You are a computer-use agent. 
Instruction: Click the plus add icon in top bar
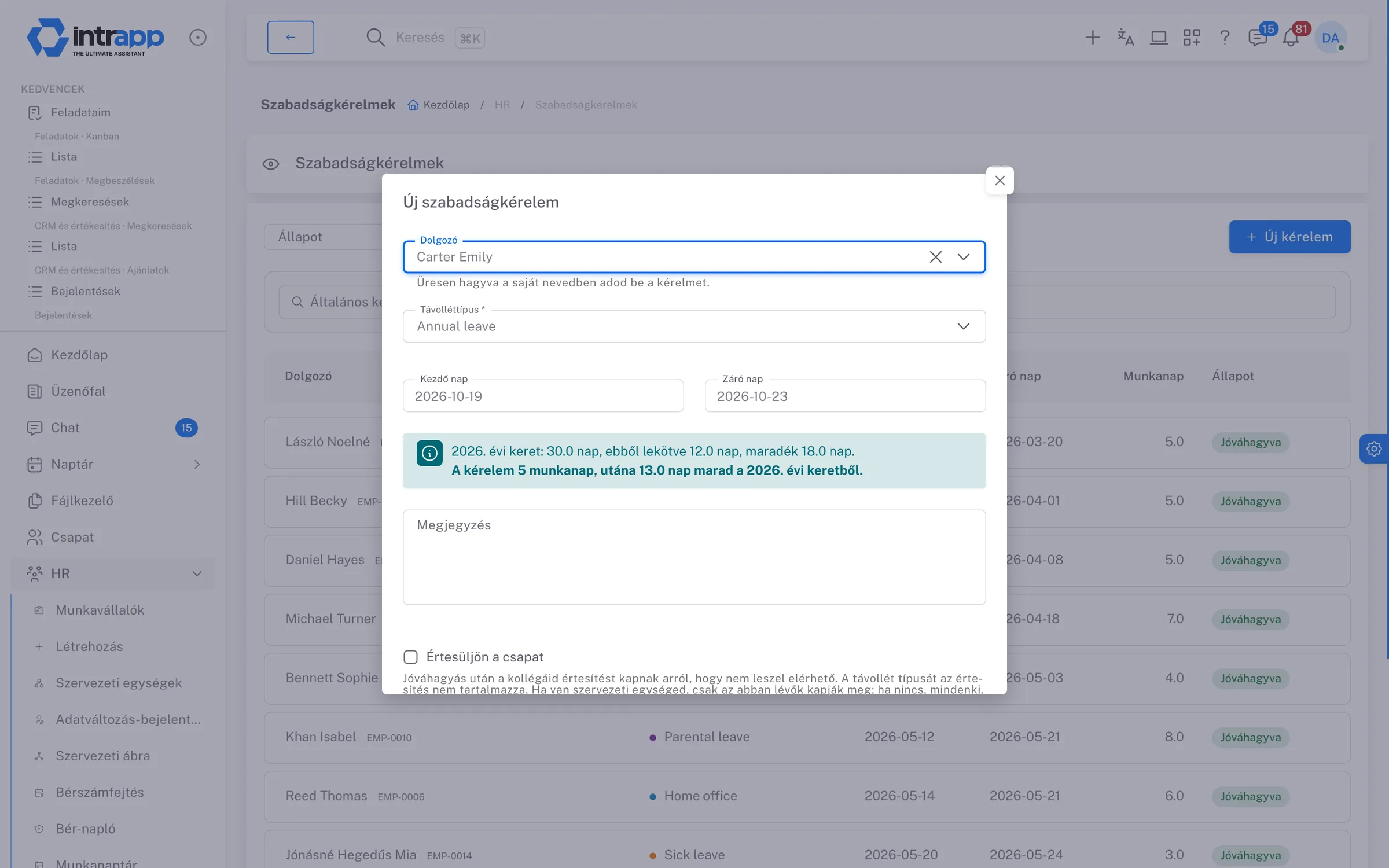(1092, 38)
